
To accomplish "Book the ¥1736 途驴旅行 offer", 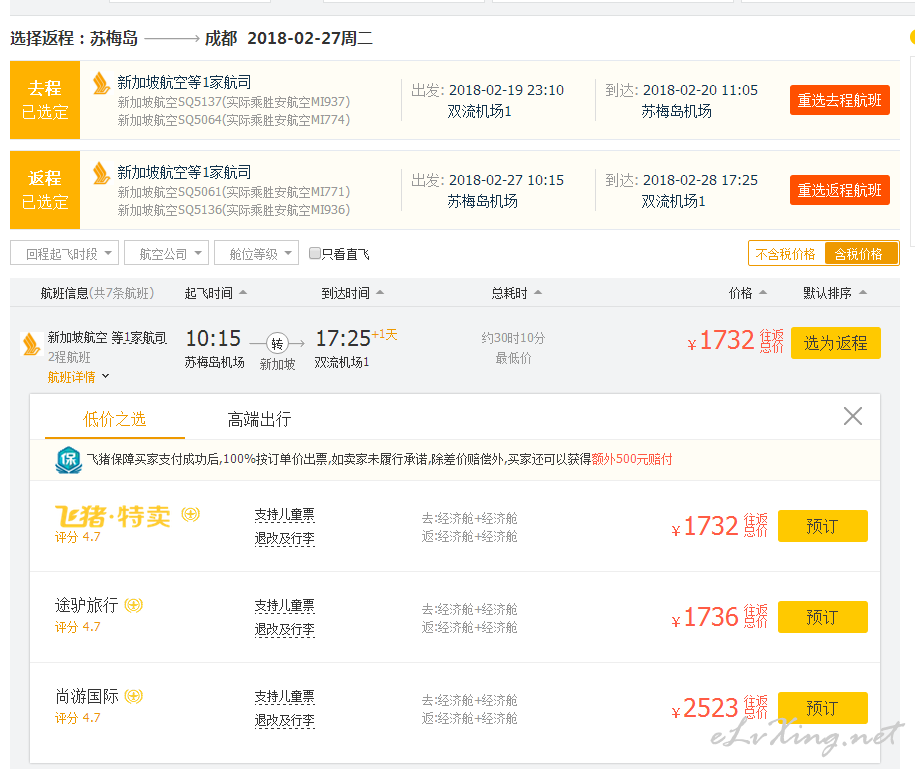I will pos(823,617).
